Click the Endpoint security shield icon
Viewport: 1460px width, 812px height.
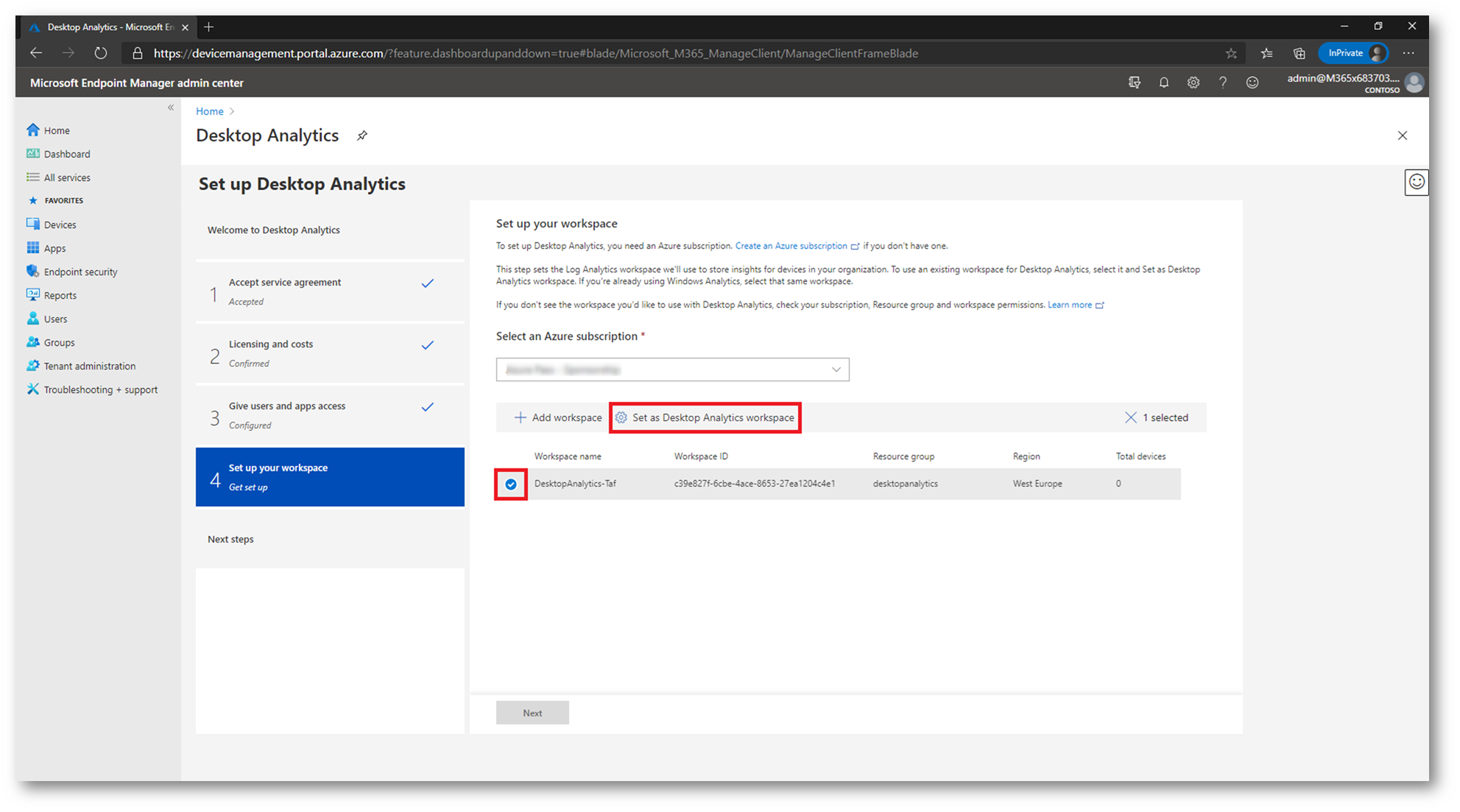(33, 272)
